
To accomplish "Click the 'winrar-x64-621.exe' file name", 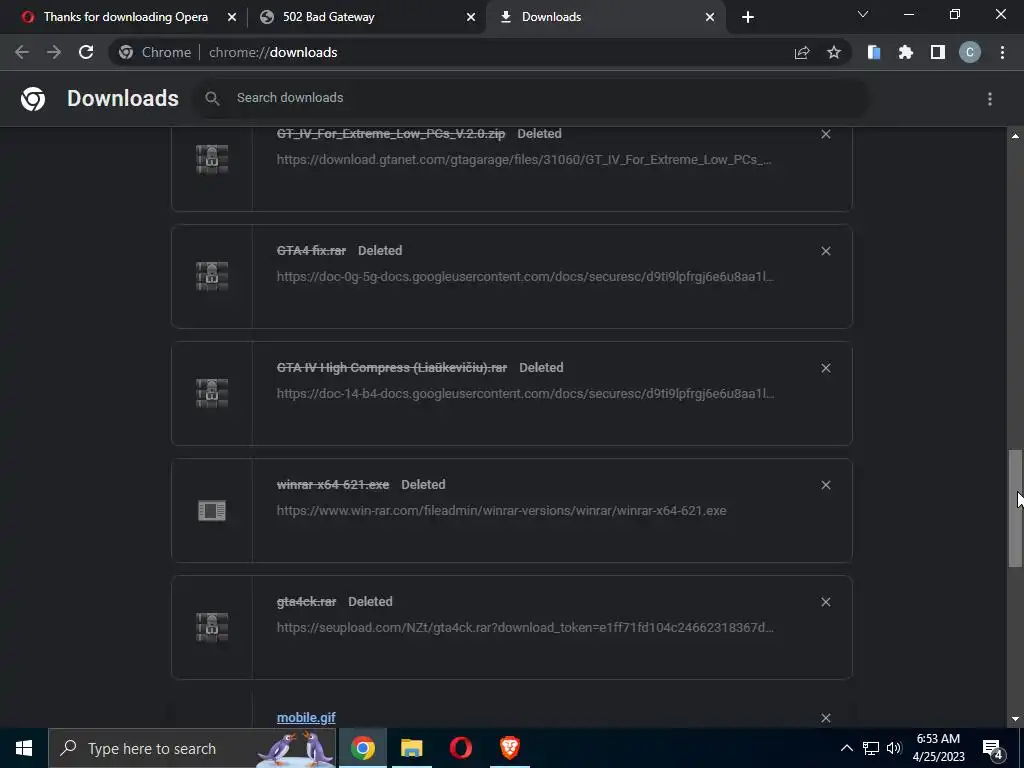I will pos(333,485).
